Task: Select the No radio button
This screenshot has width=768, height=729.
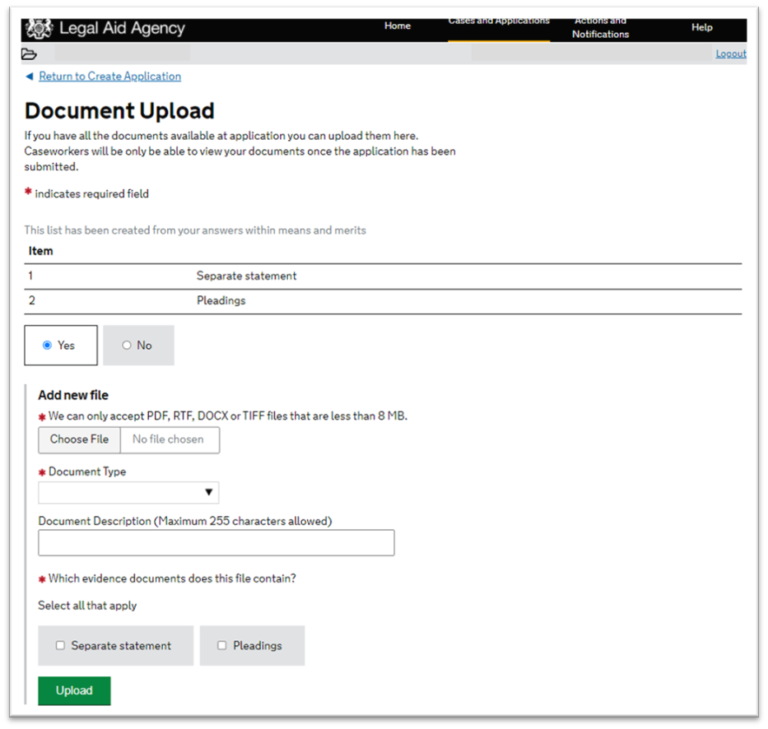Action: [126, 345]
